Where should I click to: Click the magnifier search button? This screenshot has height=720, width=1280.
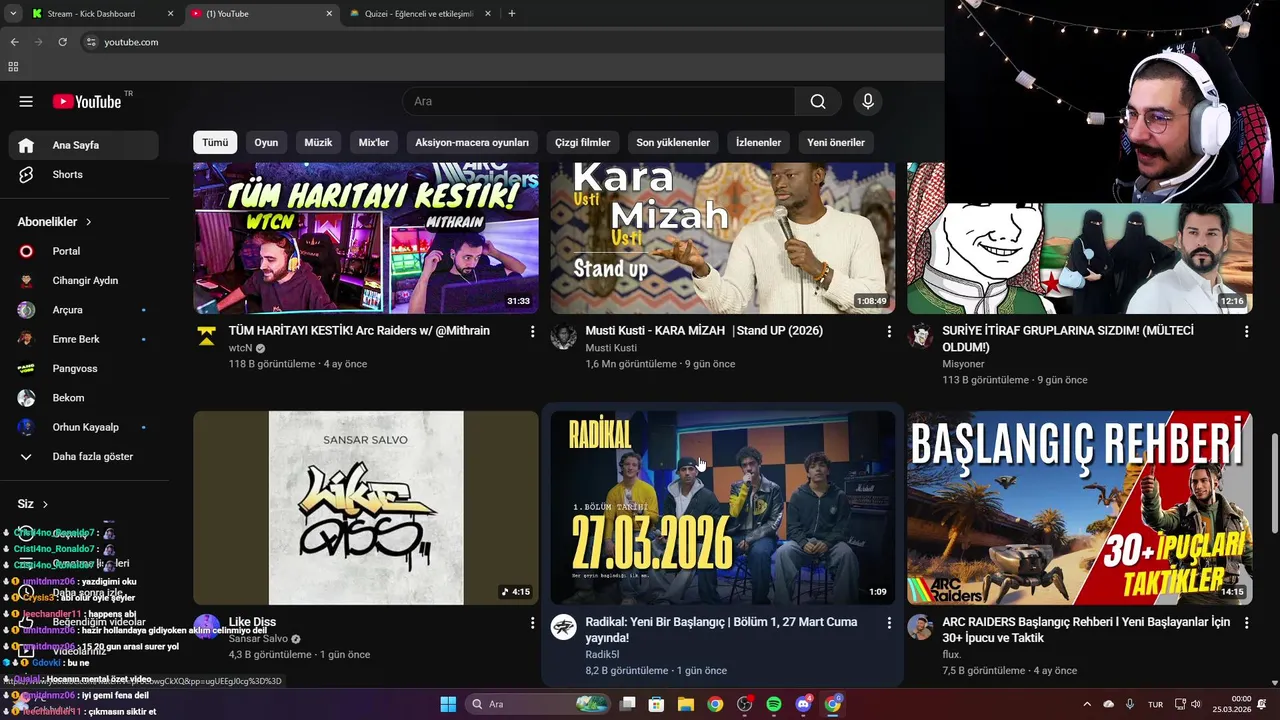(818, 101)
